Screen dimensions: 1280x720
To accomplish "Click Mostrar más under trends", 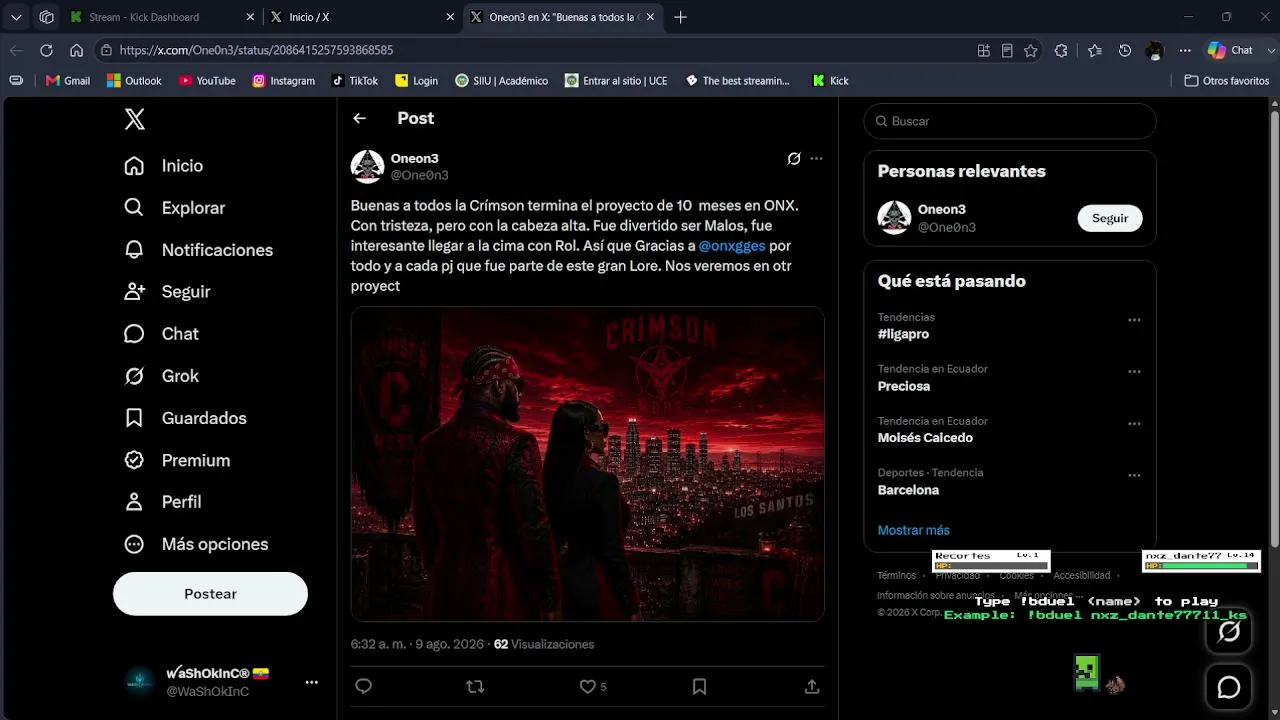I will coord(914,530).
